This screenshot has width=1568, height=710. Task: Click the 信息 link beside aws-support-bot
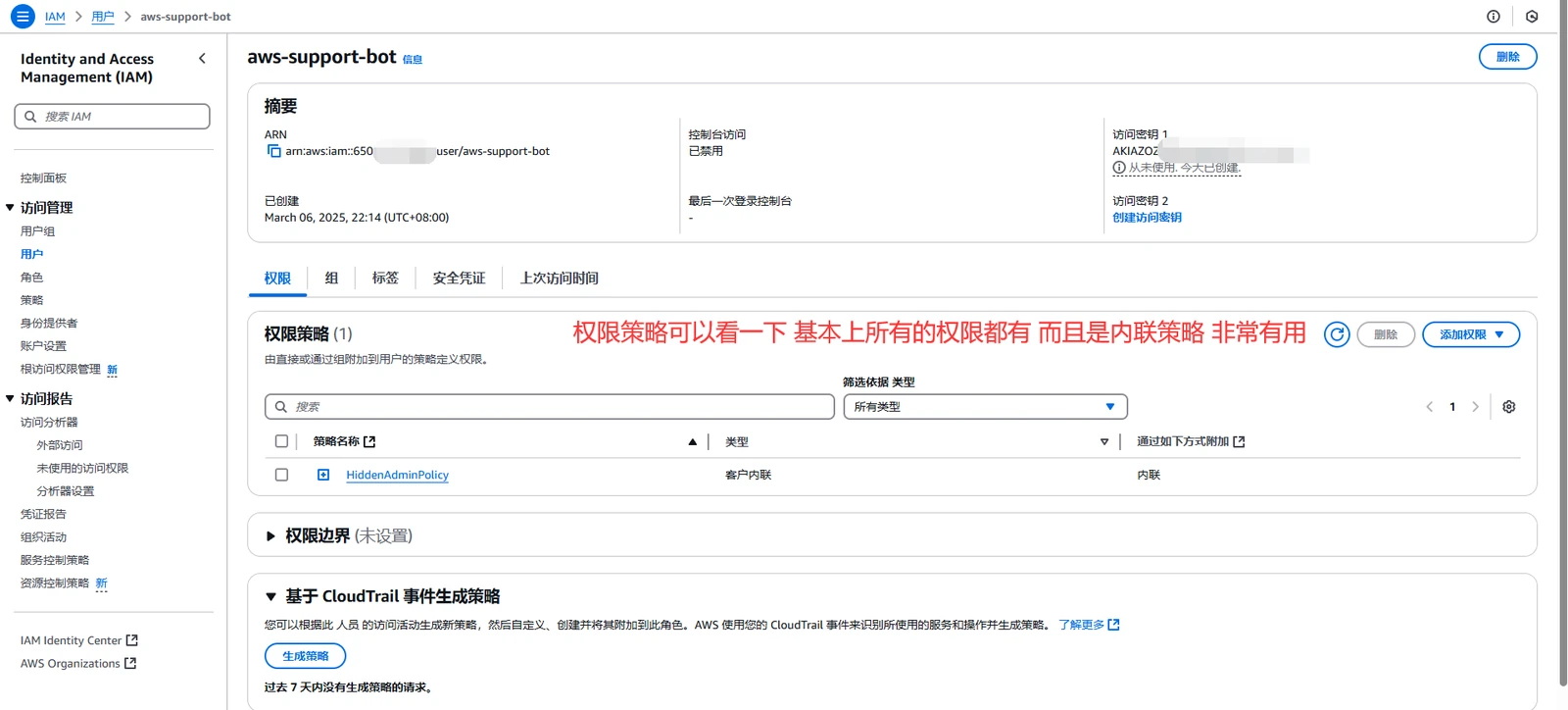(413, 60)
